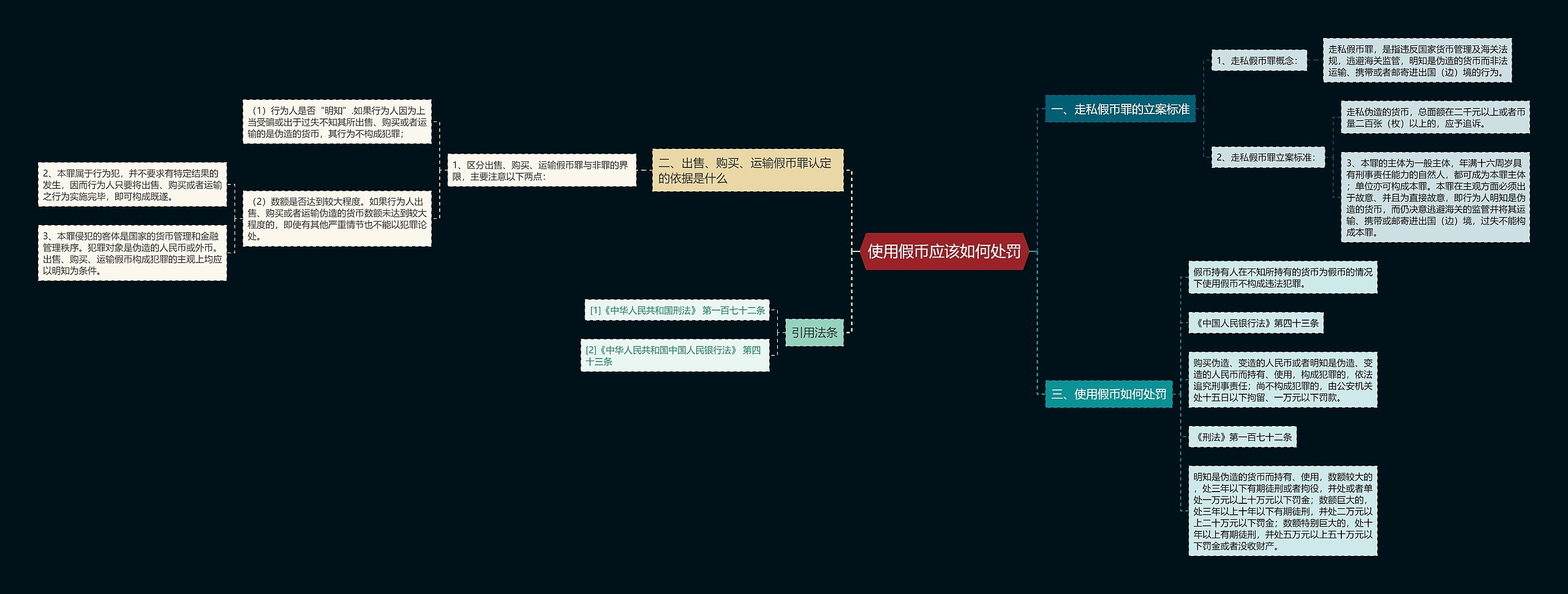
Task: Select branch 二、出售、购买、运输假币罪认定的依据是什么
Action: pyautogui.click(x=748, y=170)
